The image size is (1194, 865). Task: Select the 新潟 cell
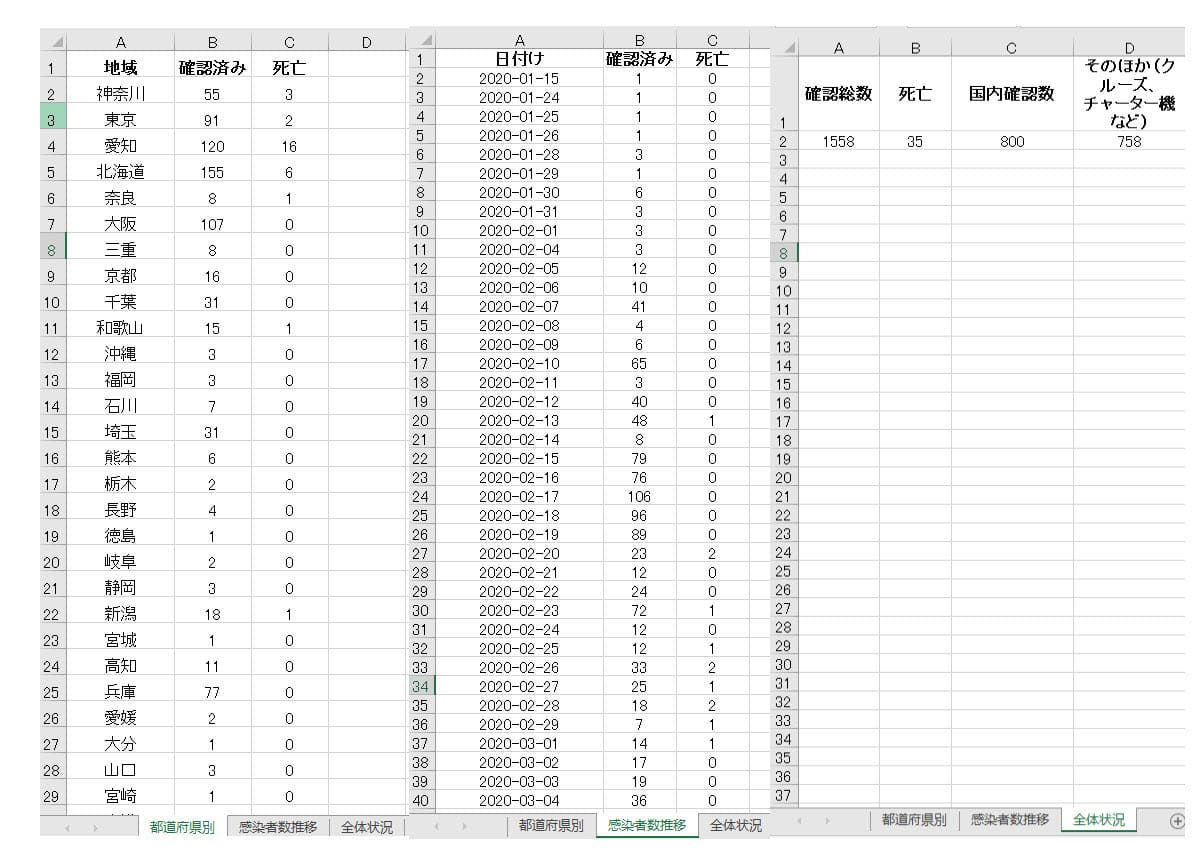[x=120, y=614]
